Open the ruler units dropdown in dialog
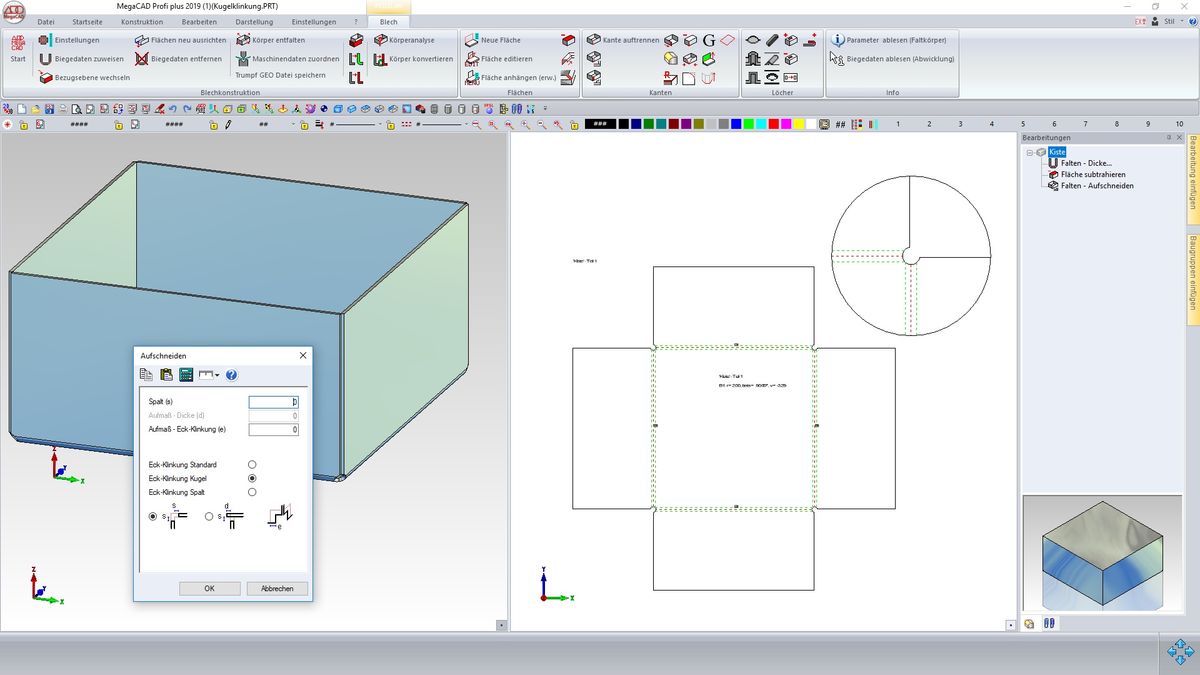The image size is (1200, 675). point(210,375)
